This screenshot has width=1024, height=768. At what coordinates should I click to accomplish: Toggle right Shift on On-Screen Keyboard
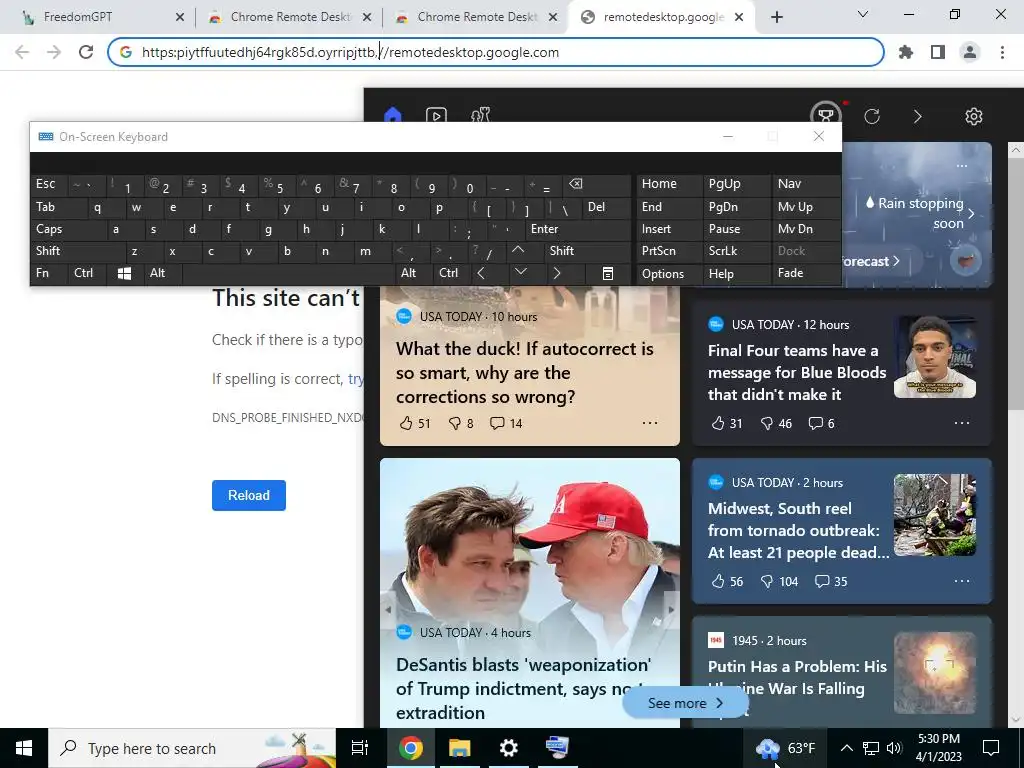coord(586,251)
